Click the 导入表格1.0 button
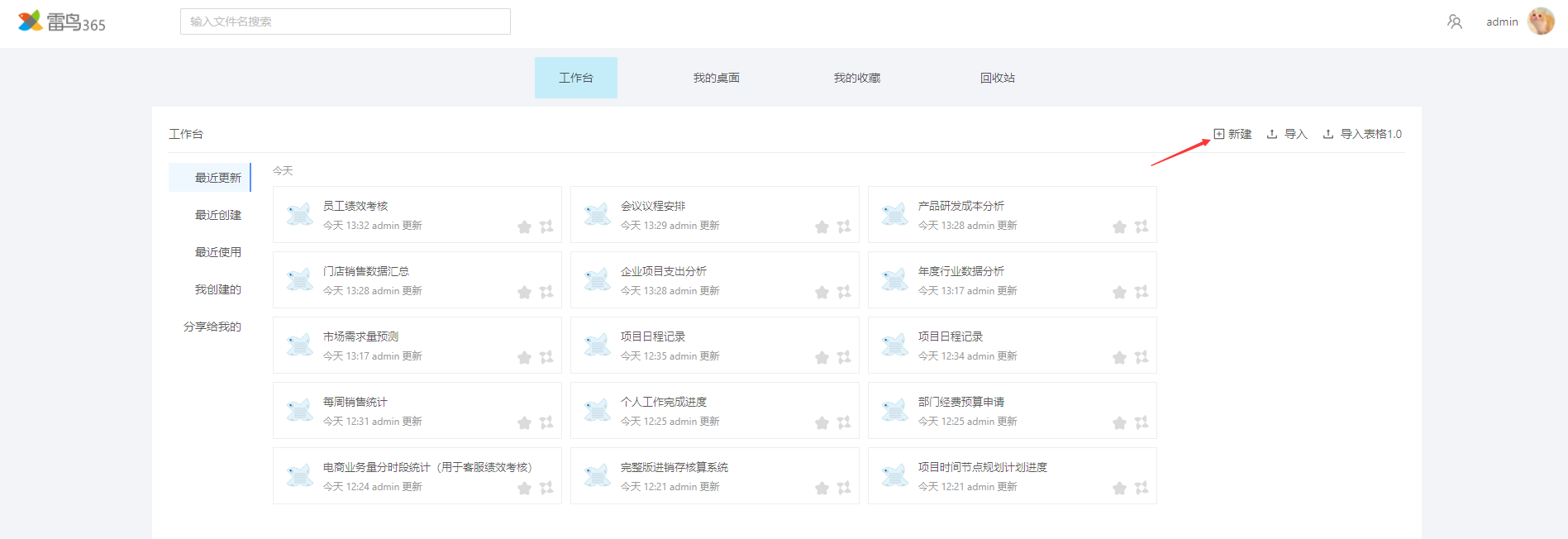The height and width of the screenshot is (539, 1568). click(1362, 134)
